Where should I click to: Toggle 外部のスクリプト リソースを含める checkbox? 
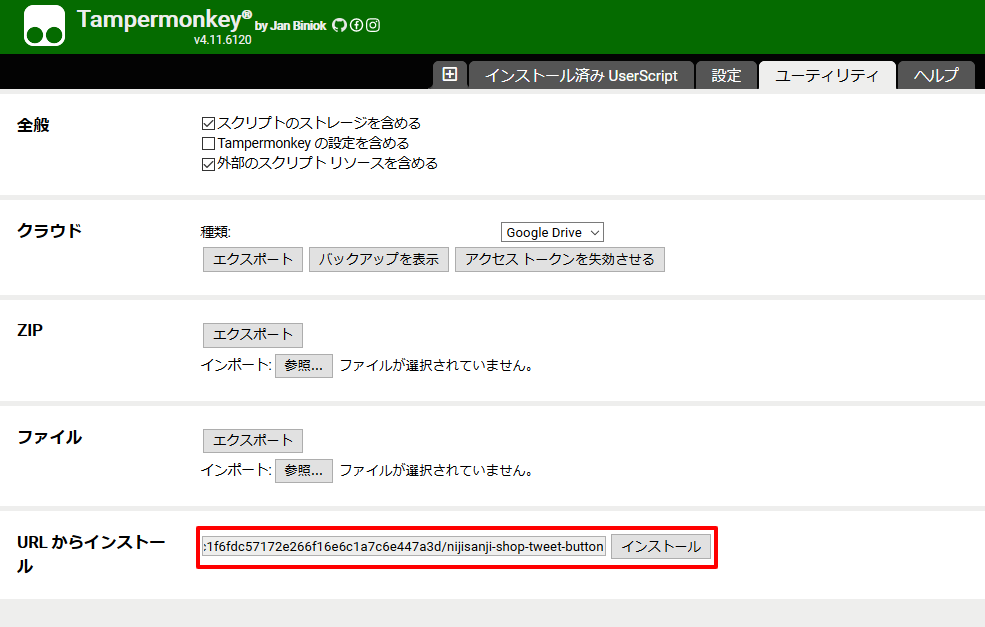[209, 164]
